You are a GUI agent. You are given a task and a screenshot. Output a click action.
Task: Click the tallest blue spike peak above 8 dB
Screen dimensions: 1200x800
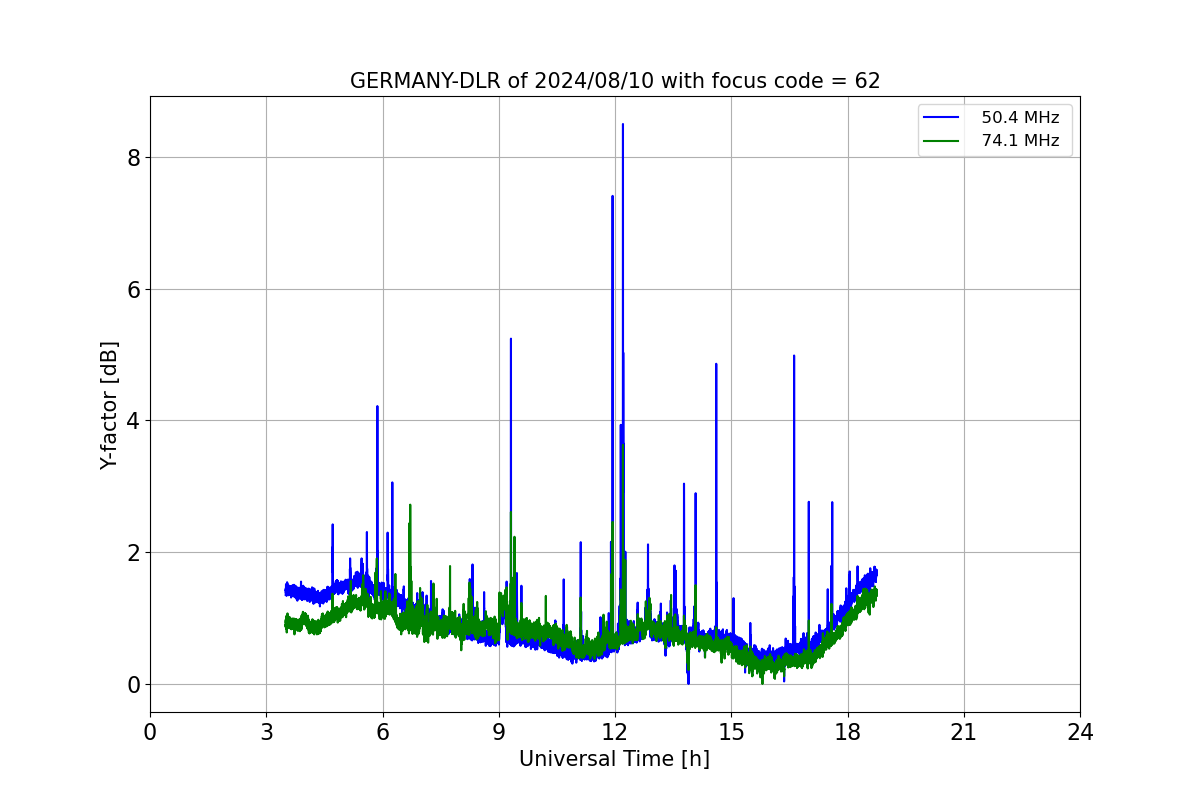(623, 126)
